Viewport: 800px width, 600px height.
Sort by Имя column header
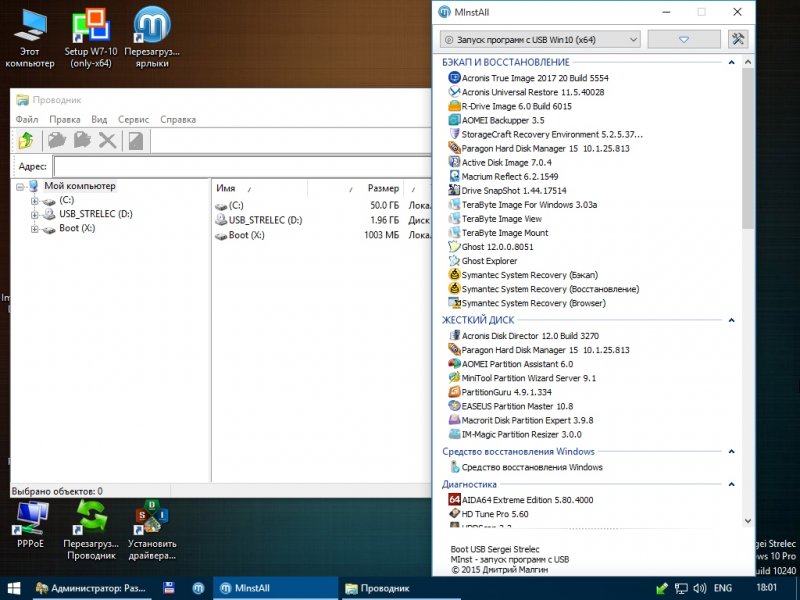tap(259, 188)
